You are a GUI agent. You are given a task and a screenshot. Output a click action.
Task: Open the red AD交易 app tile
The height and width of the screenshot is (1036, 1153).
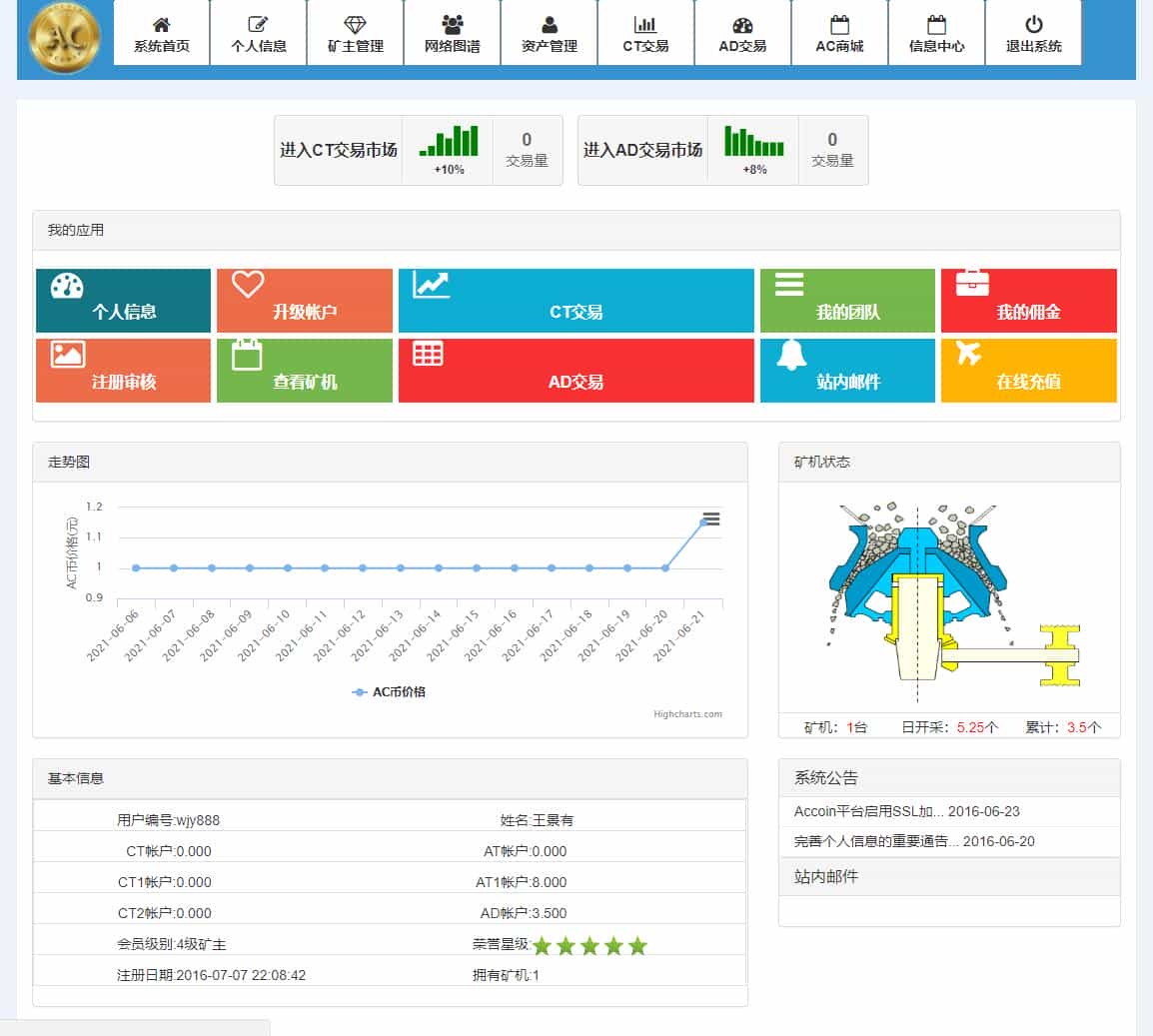point(576,371)
